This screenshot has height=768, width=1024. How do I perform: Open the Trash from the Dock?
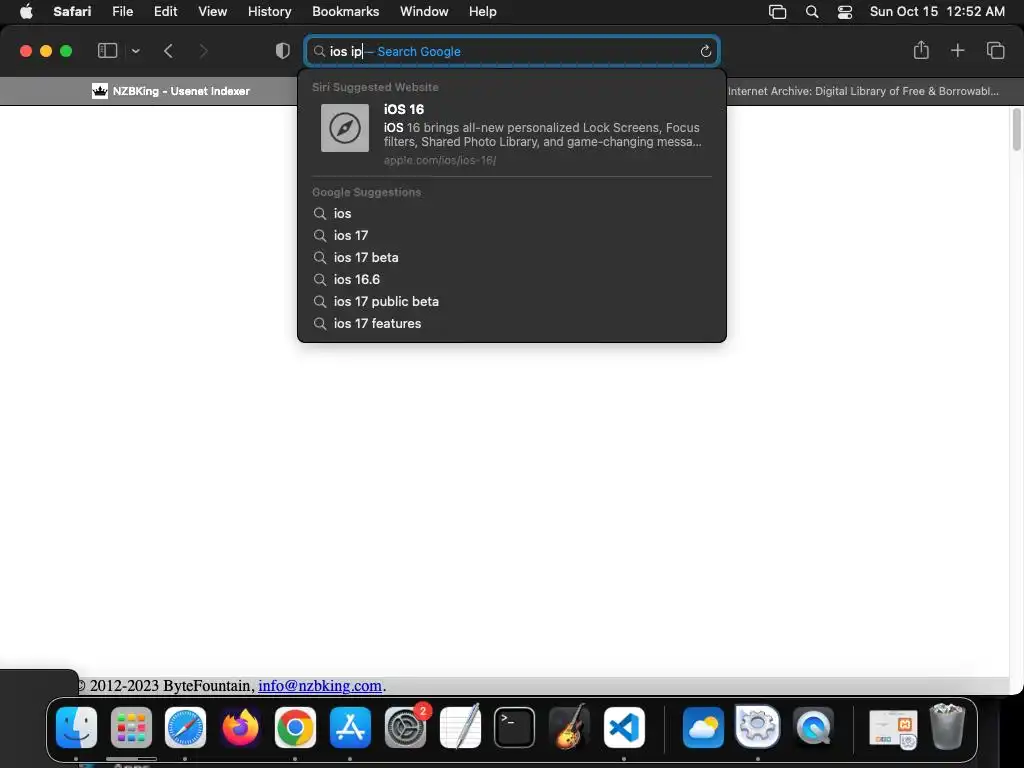pyautogui.click(x=947, y=726)
